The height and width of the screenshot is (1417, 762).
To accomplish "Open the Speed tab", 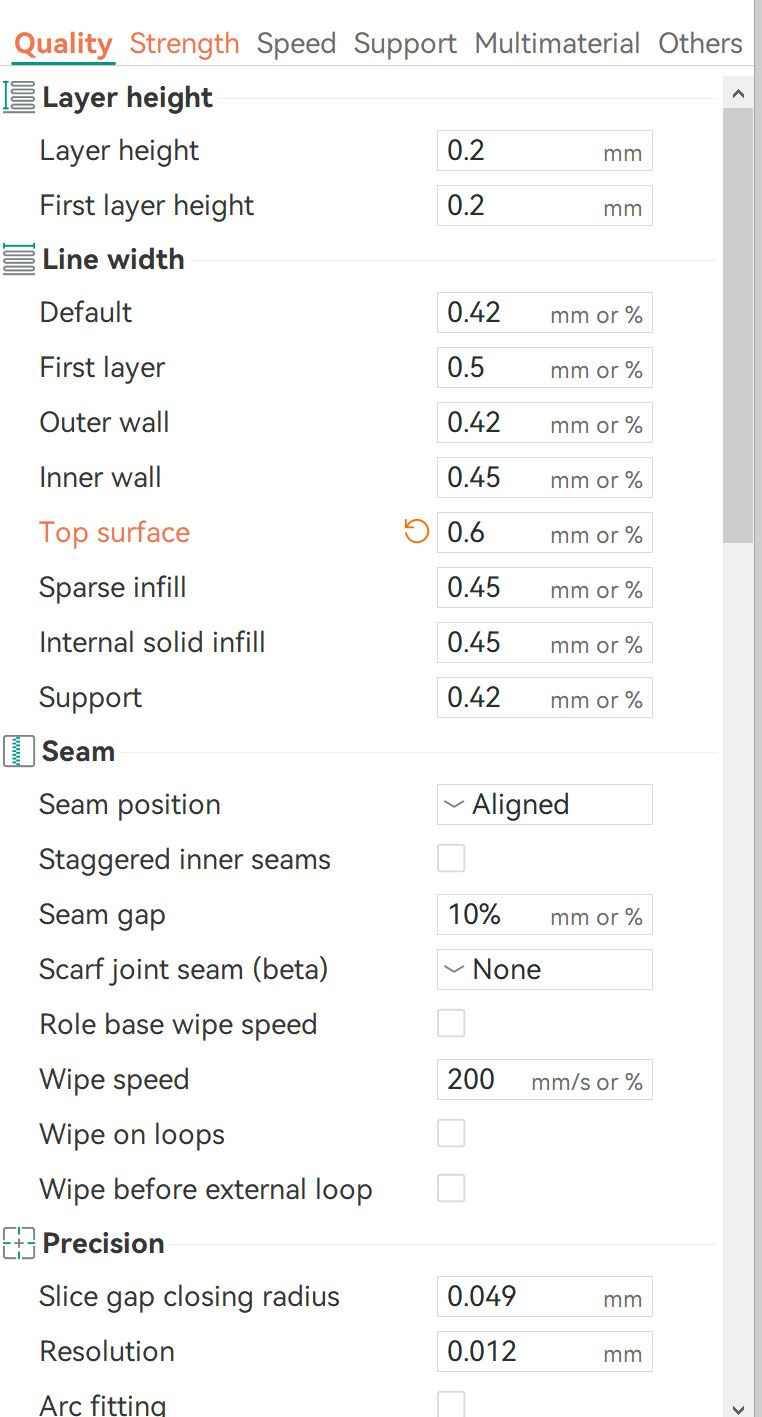I will 296,44.
